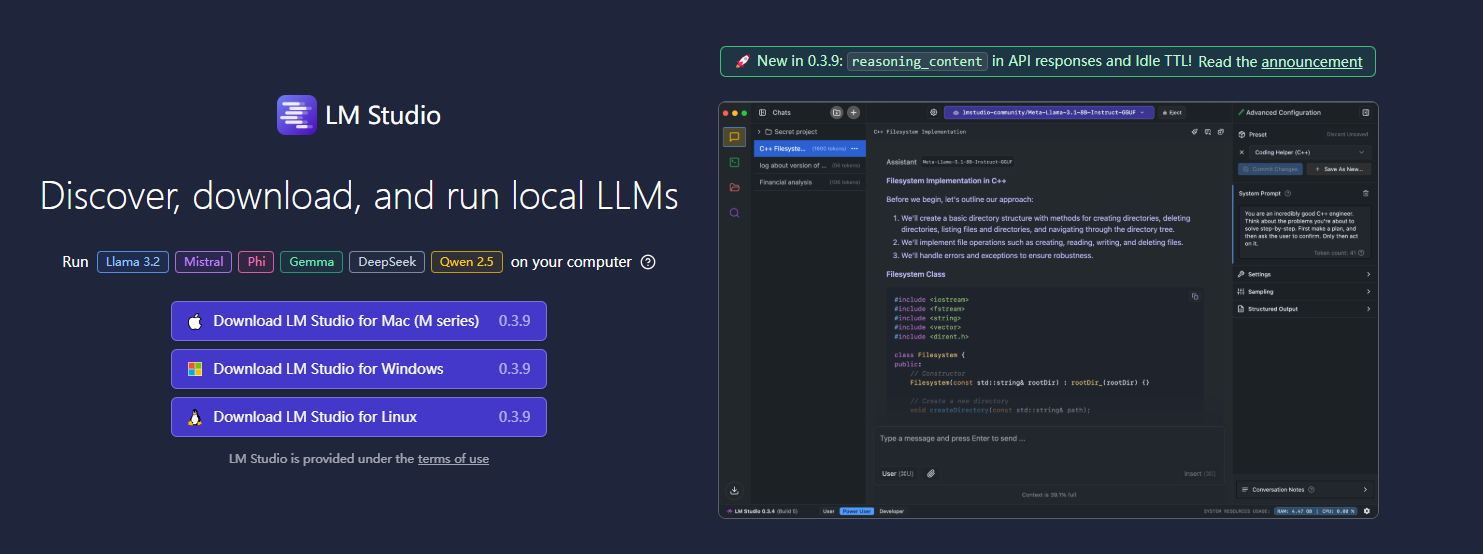Click the Linux penguin icon on download button
The width and height of the screenshot is (1483, 554).
(195, 417)
